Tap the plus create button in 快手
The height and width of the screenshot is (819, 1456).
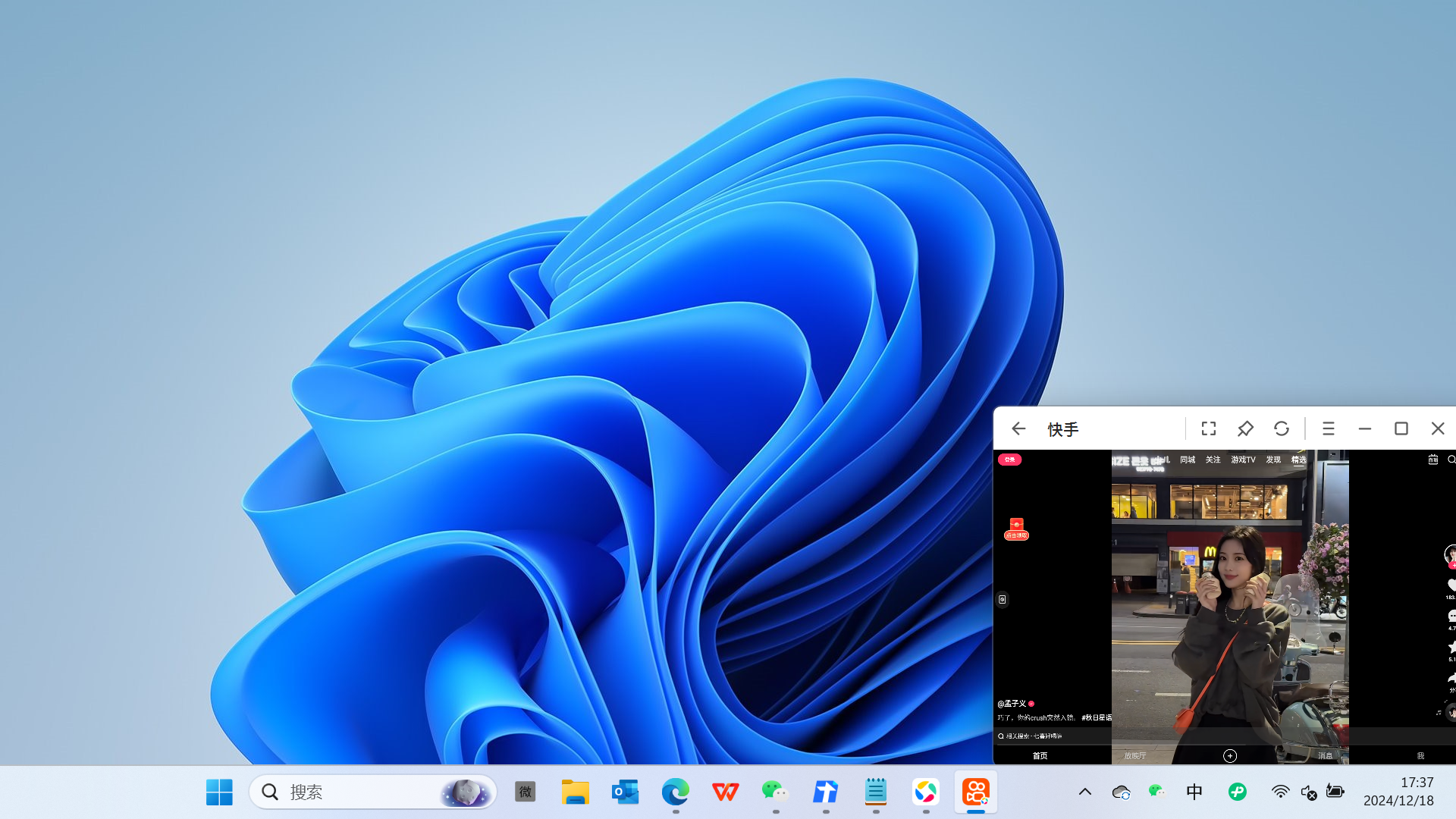1230,756
